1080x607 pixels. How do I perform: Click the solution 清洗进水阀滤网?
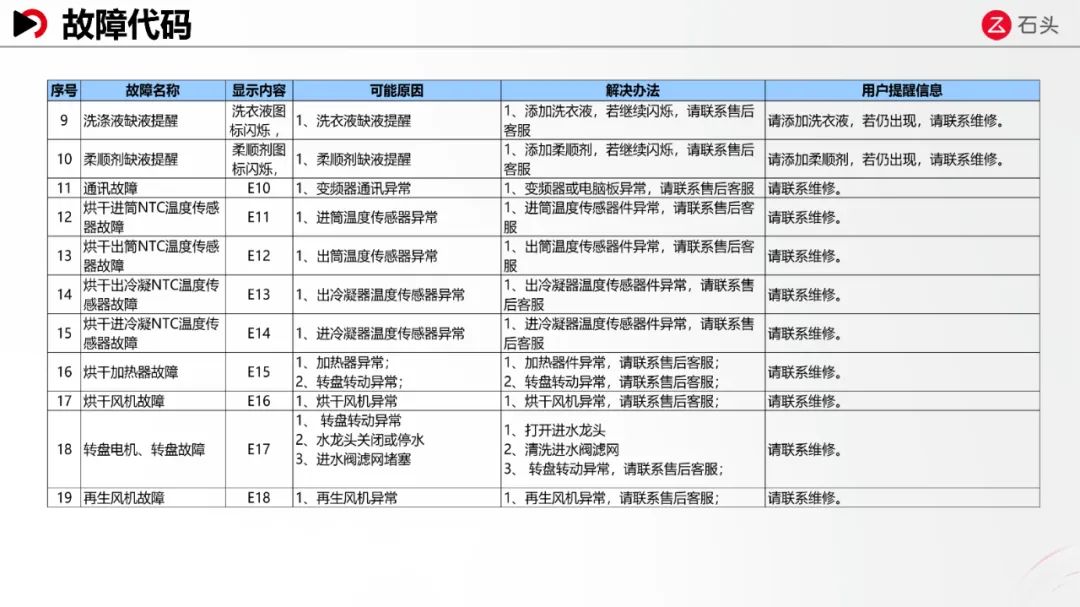tap(572, 449)
